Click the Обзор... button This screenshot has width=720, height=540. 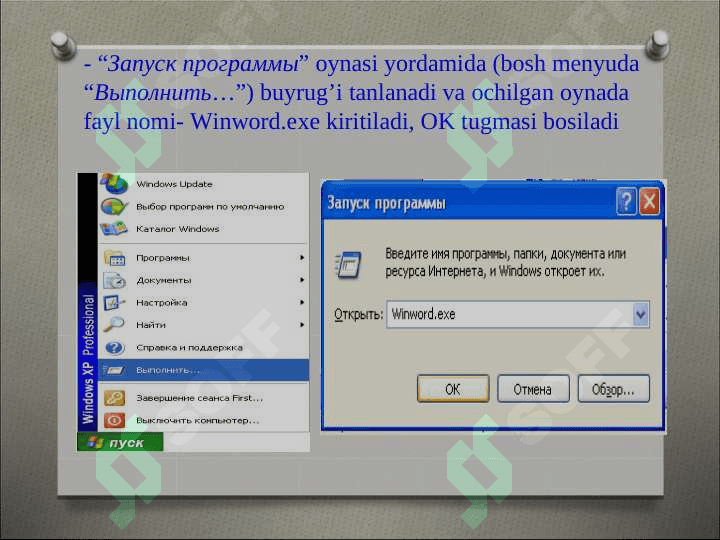[x=613, y=389]
